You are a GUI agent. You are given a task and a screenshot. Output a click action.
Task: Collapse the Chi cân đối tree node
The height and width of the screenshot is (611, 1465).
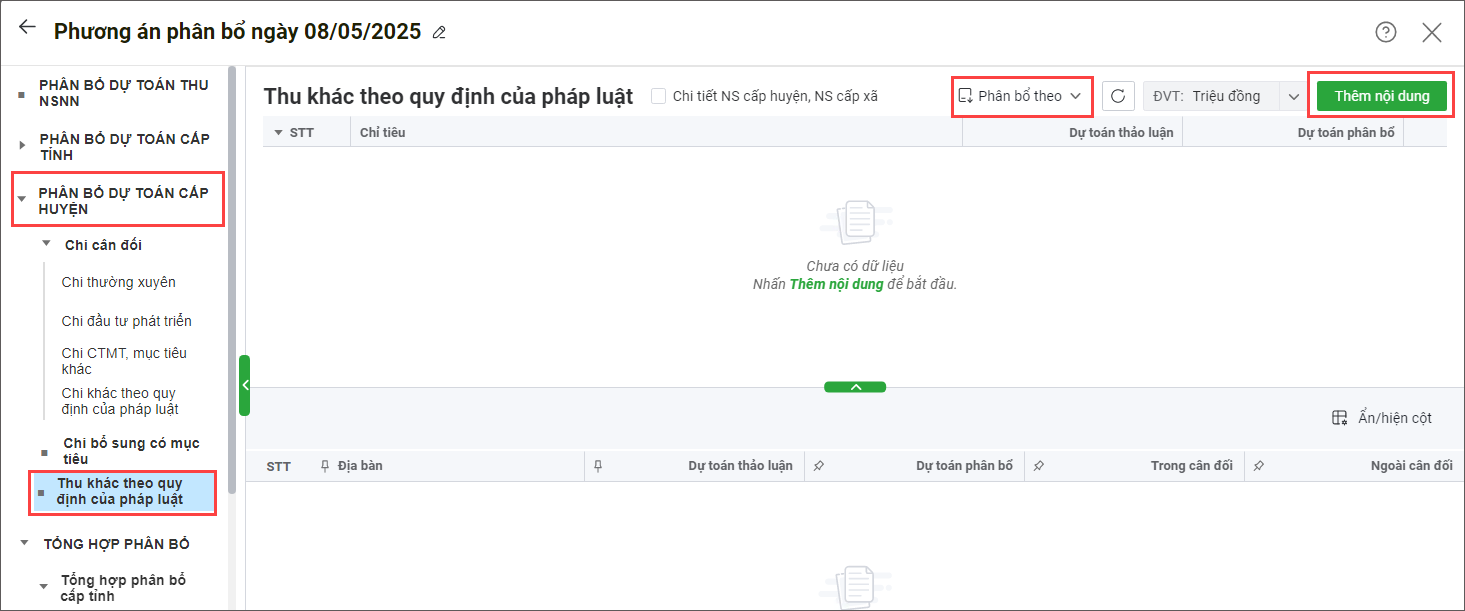pyautogui.click(x=46, y=245)
